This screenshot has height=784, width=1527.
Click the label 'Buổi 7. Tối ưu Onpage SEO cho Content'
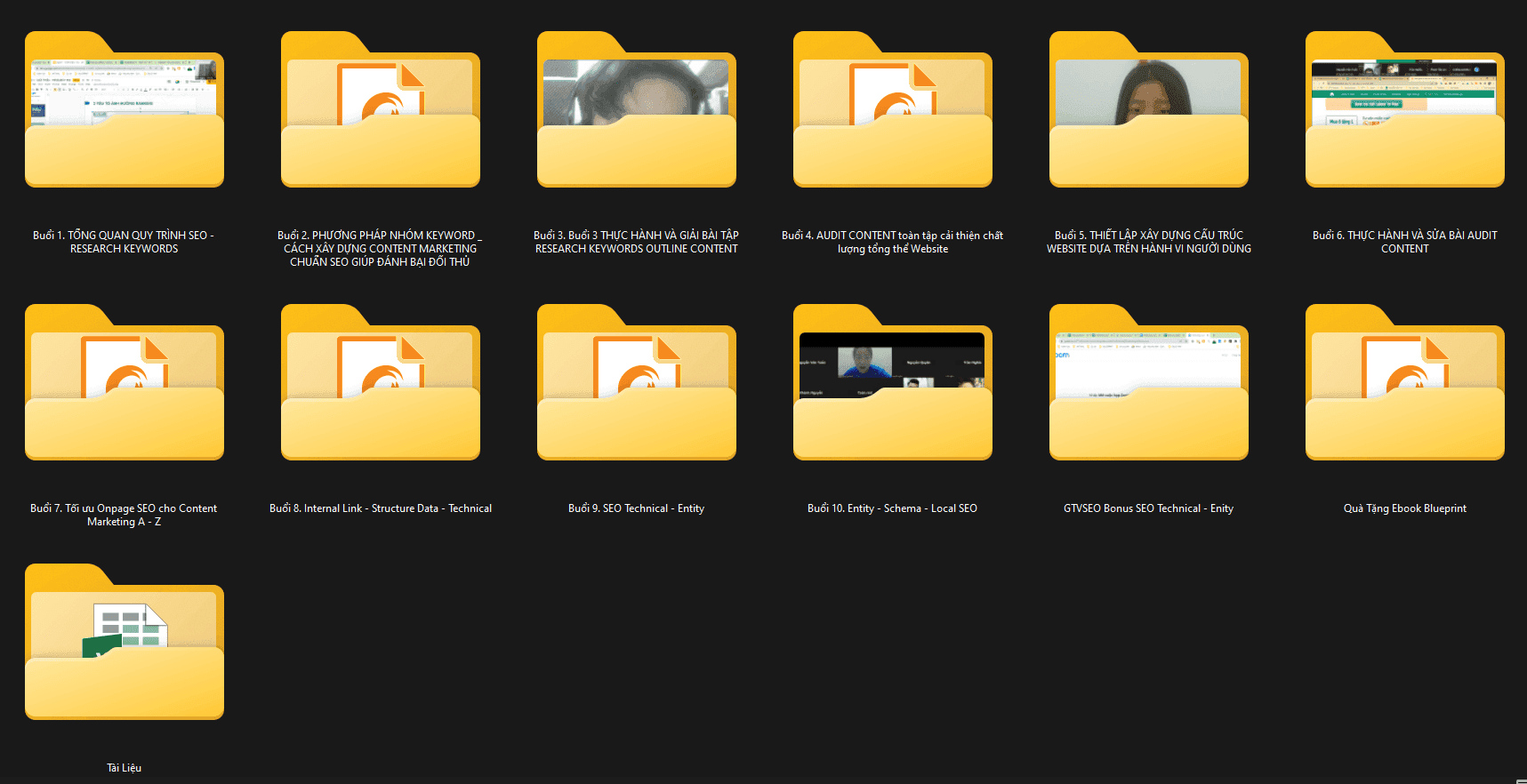[124, 515]
